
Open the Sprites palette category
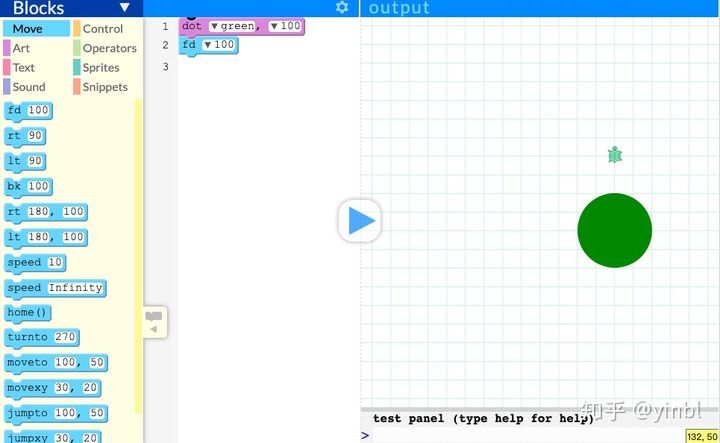pos(107,67)
